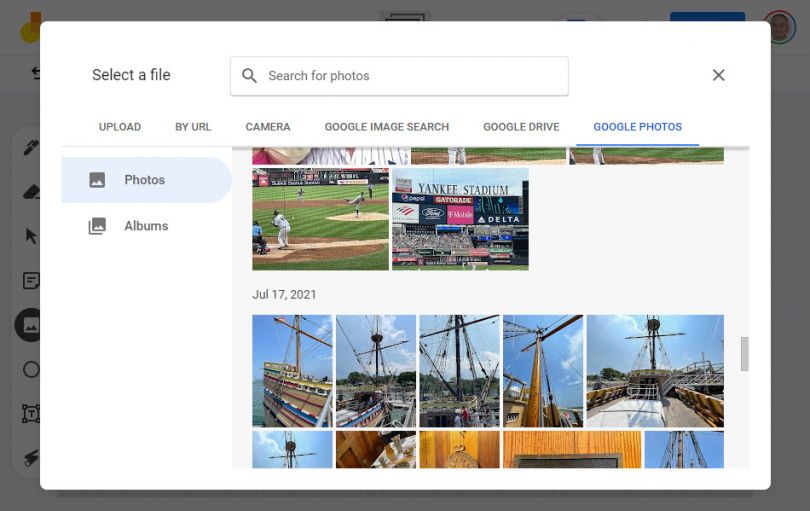Viewport: 810px width, 511px height.
Task: Choose the Sticky note tool
Action: point(31,281)
